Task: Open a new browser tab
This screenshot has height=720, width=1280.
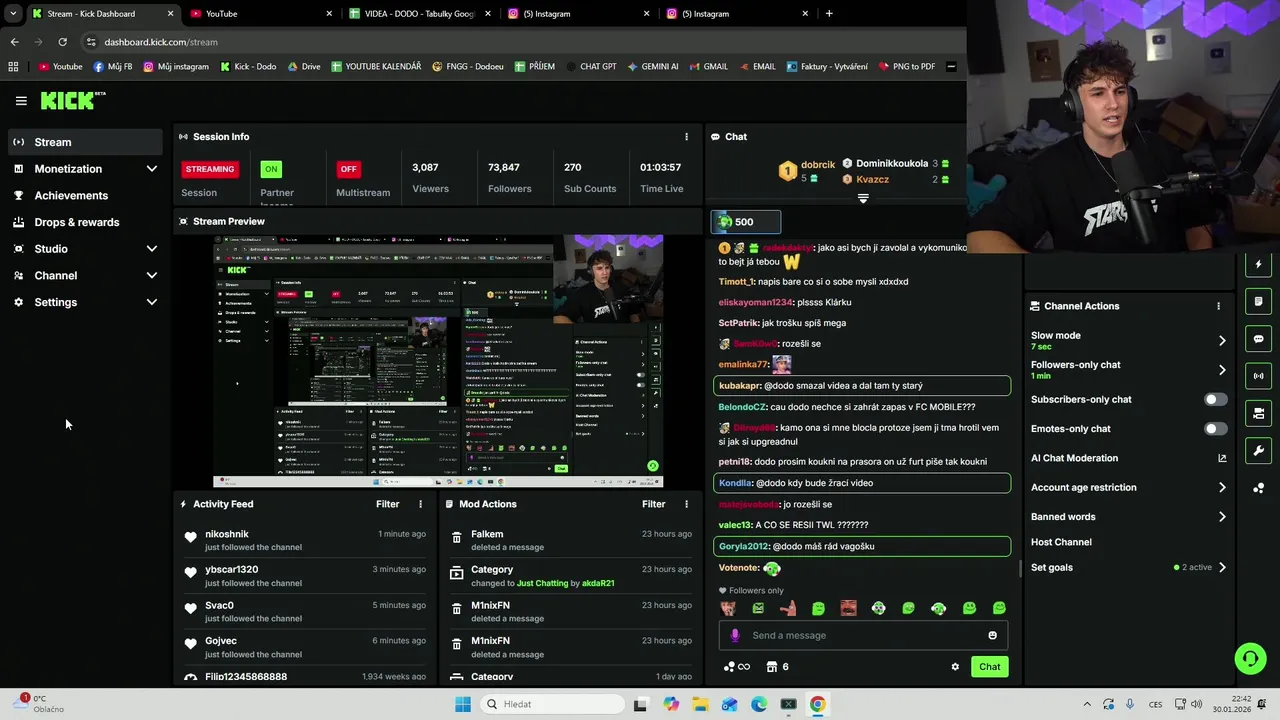Action: tap(828, 14)
